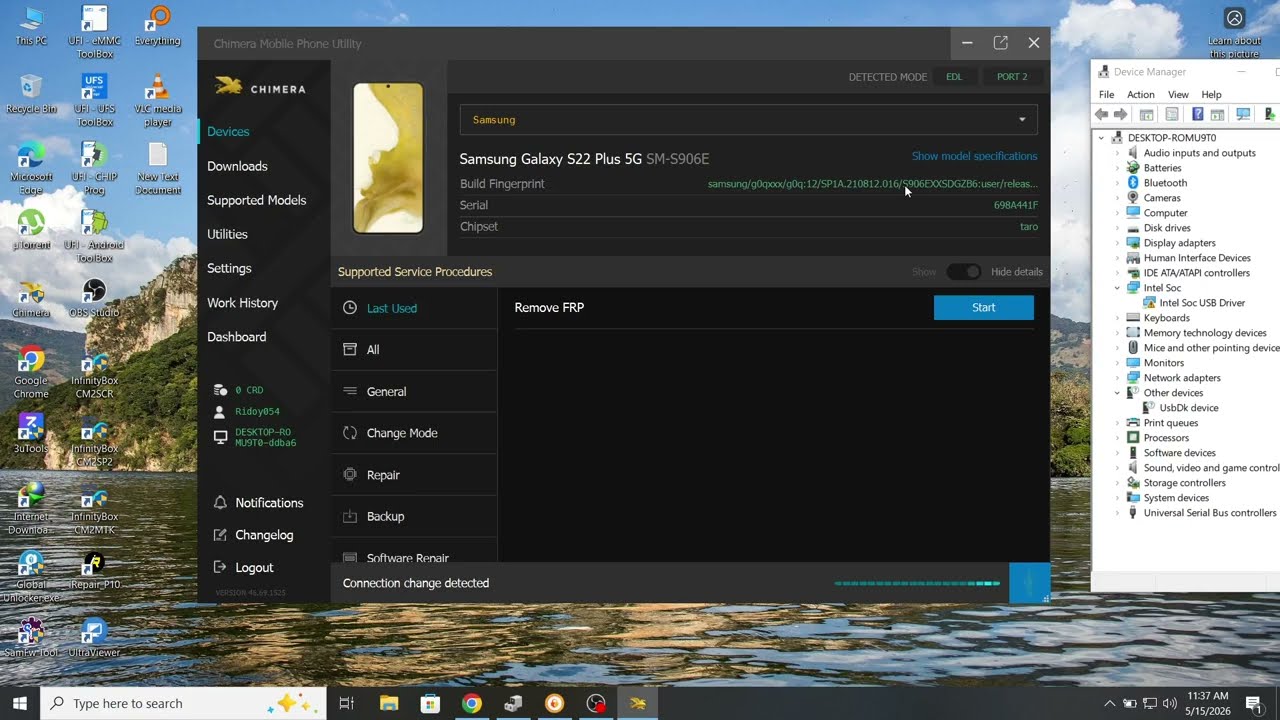Open the Software Repair category
The height and width of the screenshot is (720, 1280).
tap(414, 555)
